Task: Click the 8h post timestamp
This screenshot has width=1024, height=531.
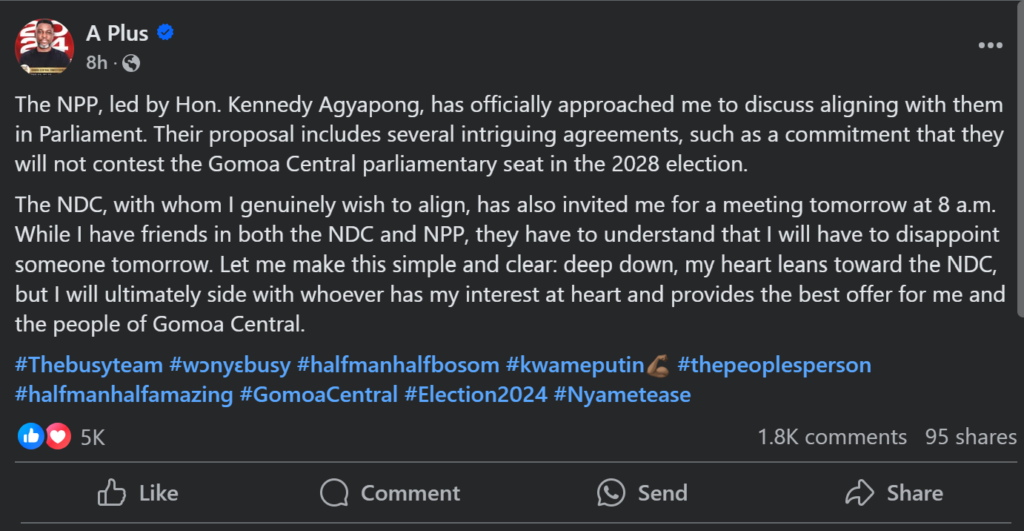Action: 96,63
